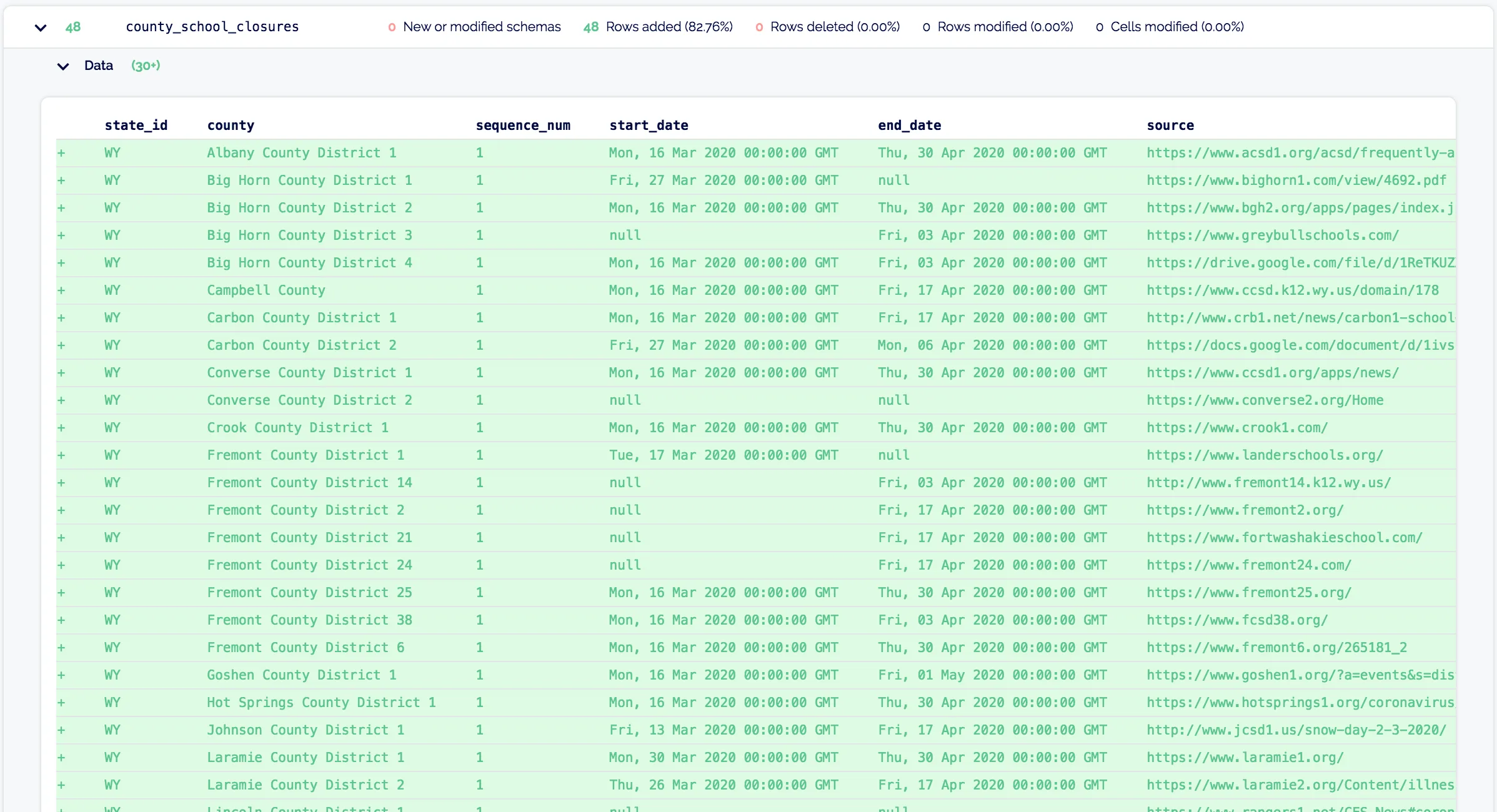This screenshot has height=812, width=1497.
Task: Open the bighorn1.com source link
Action: point(1296,181)
